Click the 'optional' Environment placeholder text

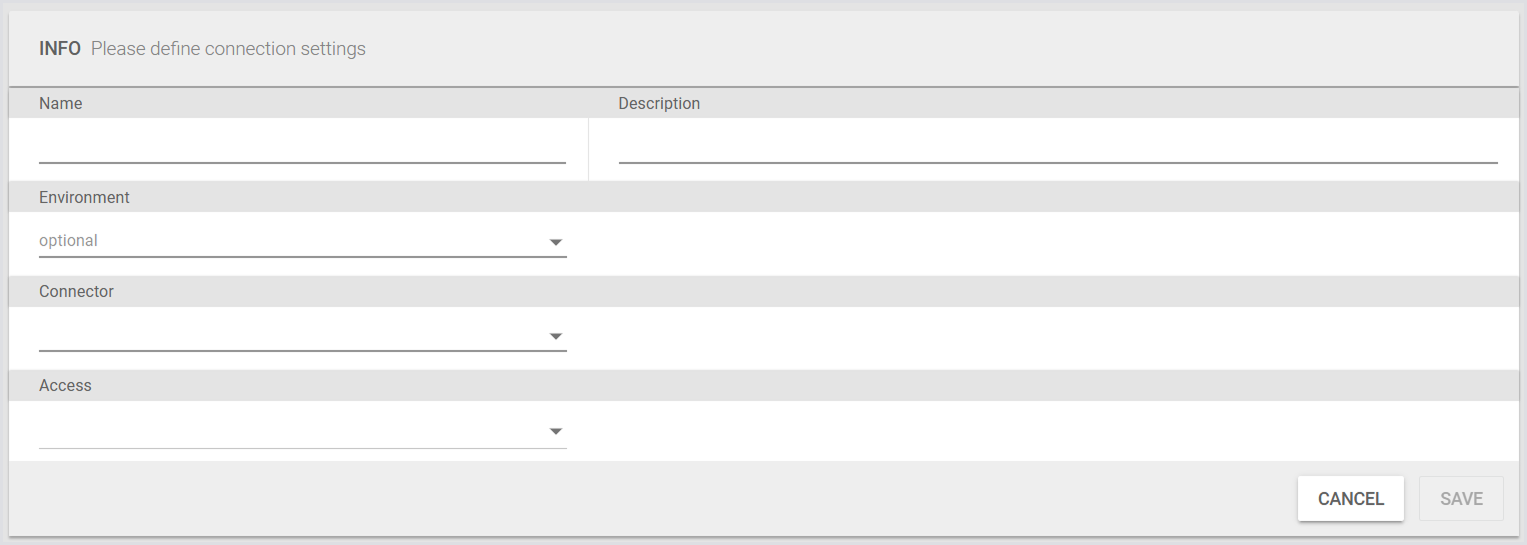[x=68, y=241]
